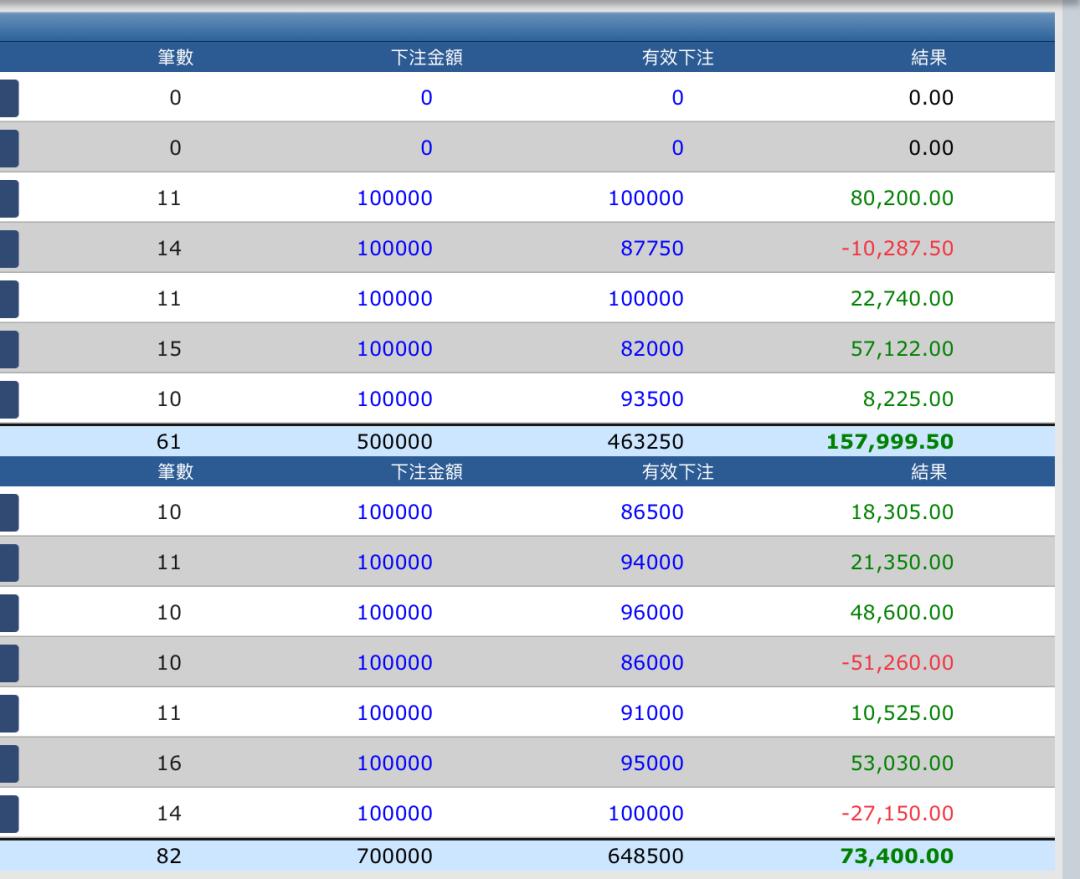The width and height of the screenshot is (1080, 879).
Task: Open 下注金額 100000 in the -27,150.00 row
Action: (x=395, y=814)
